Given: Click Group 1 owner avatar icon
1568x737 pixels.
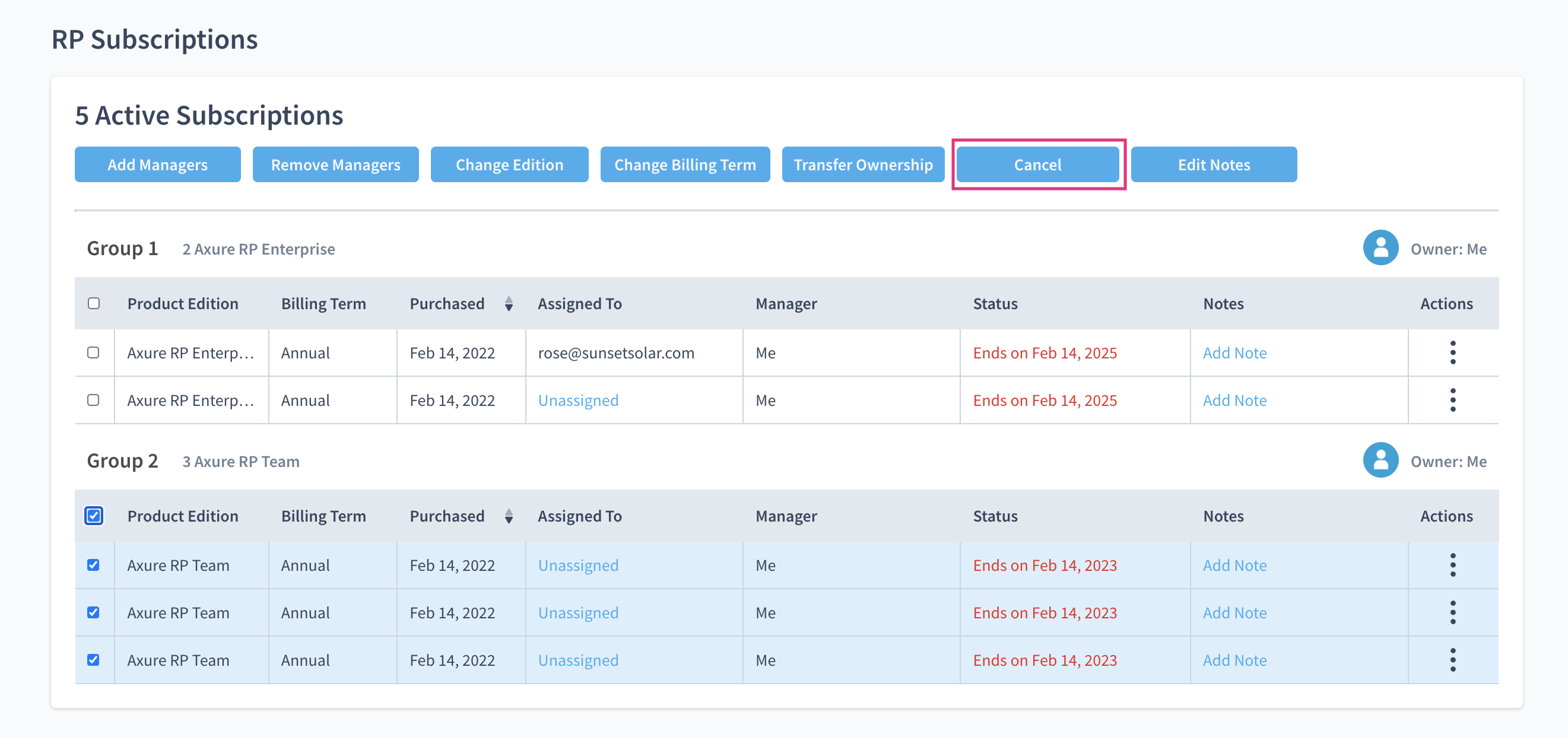Looking at the screenshot, I should [x=1380, y=247].
